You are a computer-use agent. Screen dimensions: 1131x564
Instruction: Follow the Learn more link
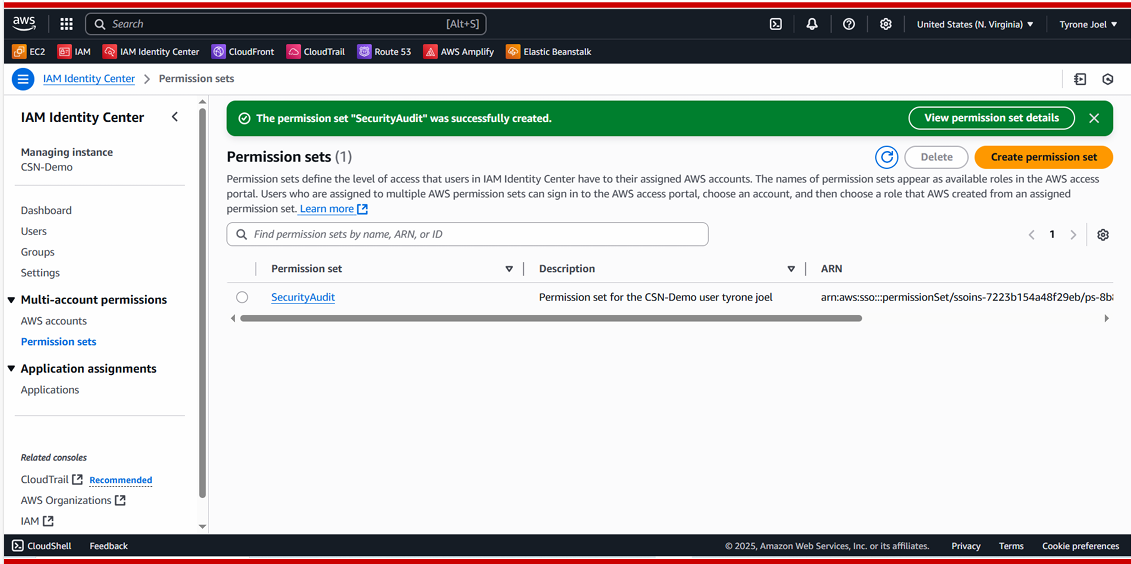point(334,209)
